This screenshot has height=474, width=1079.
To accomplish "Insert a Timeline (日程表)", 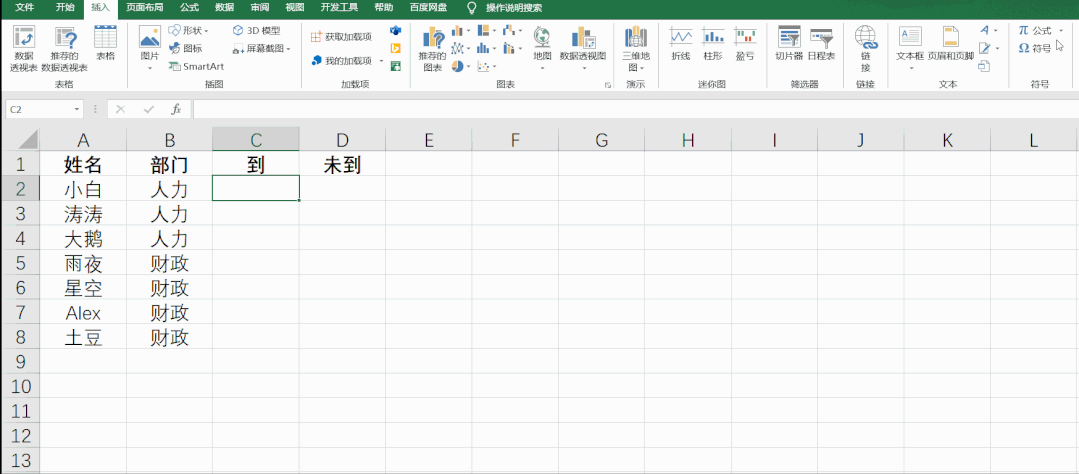I will (821, 43).
